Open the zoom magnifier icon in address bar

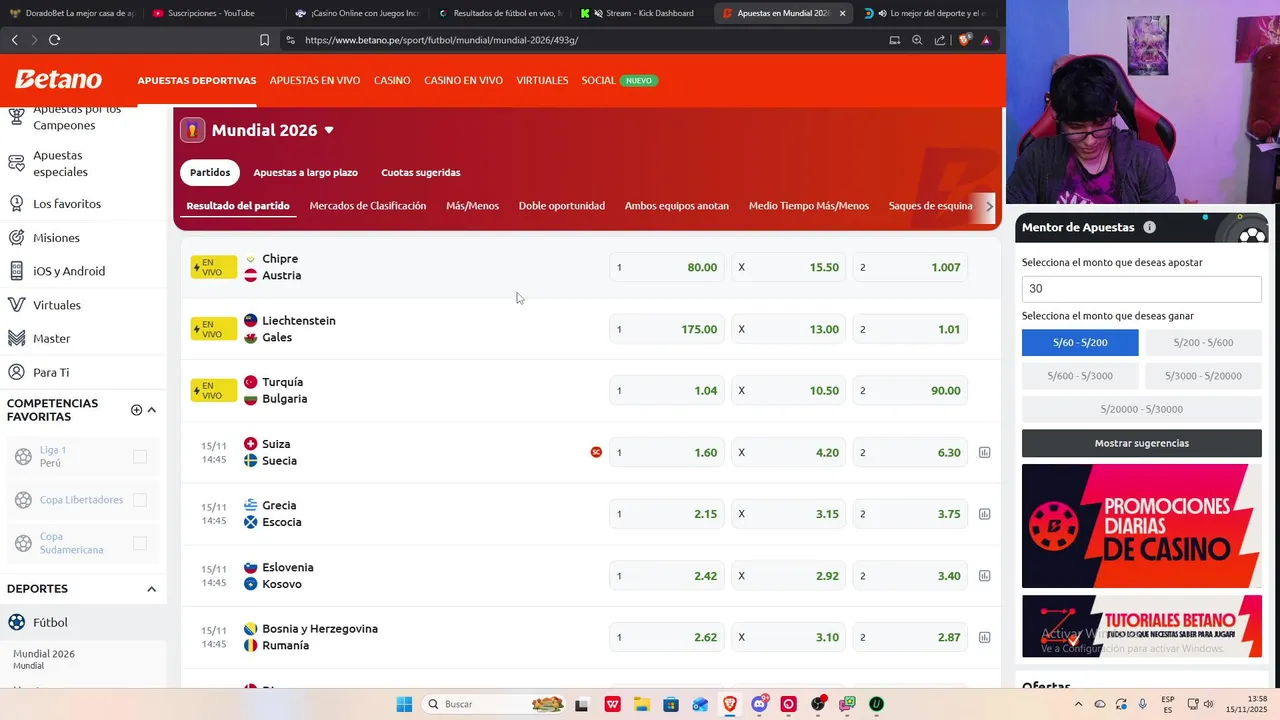pos(917,40)
